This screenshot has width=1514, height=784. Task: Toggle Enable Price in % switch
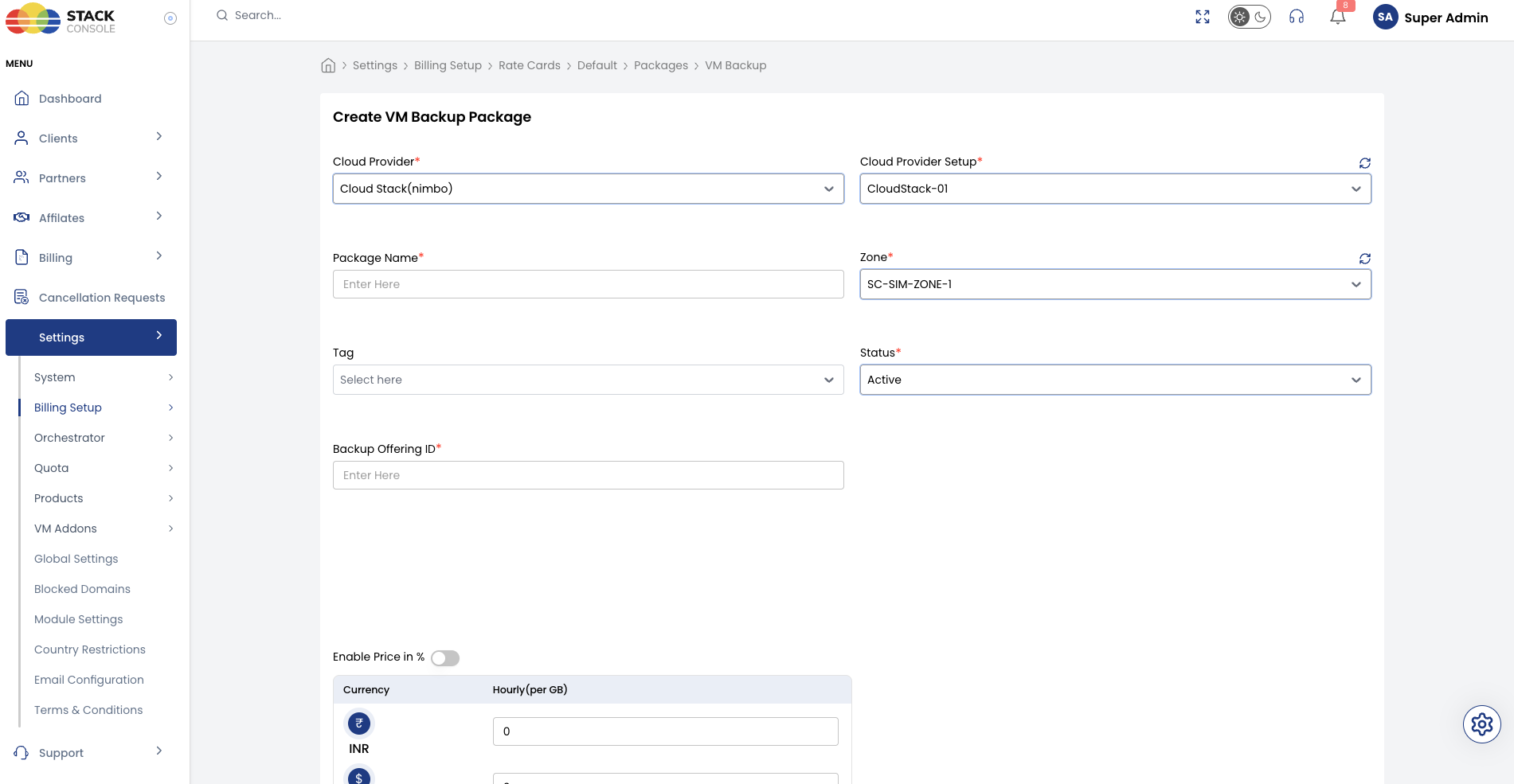pyautogui.click(x=445, y=658)
